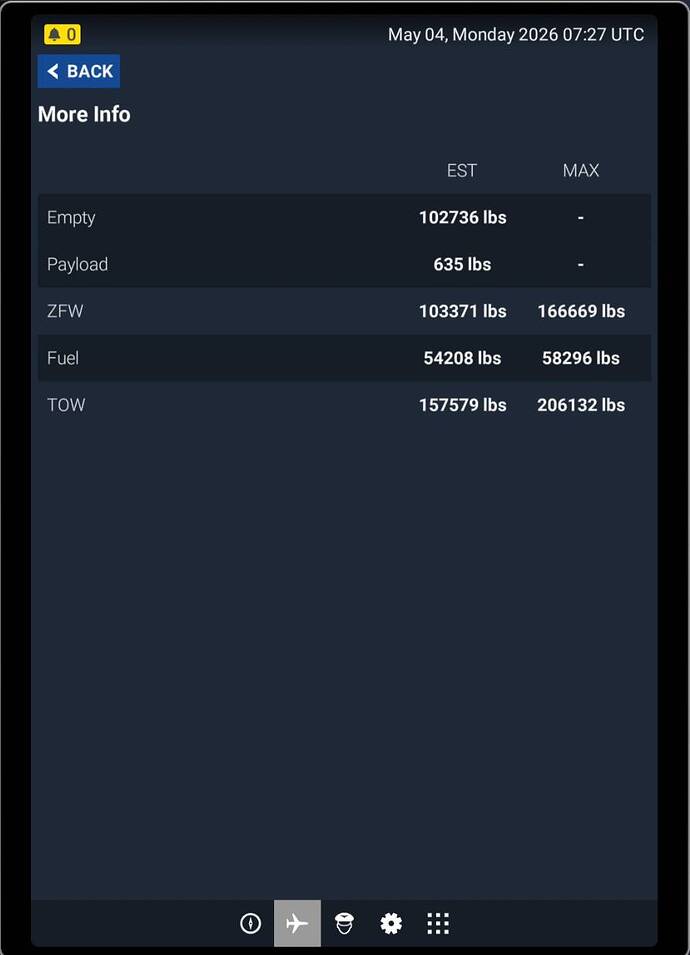Select the TOW row label
The image size is (690, 955).
click(66, 405)
